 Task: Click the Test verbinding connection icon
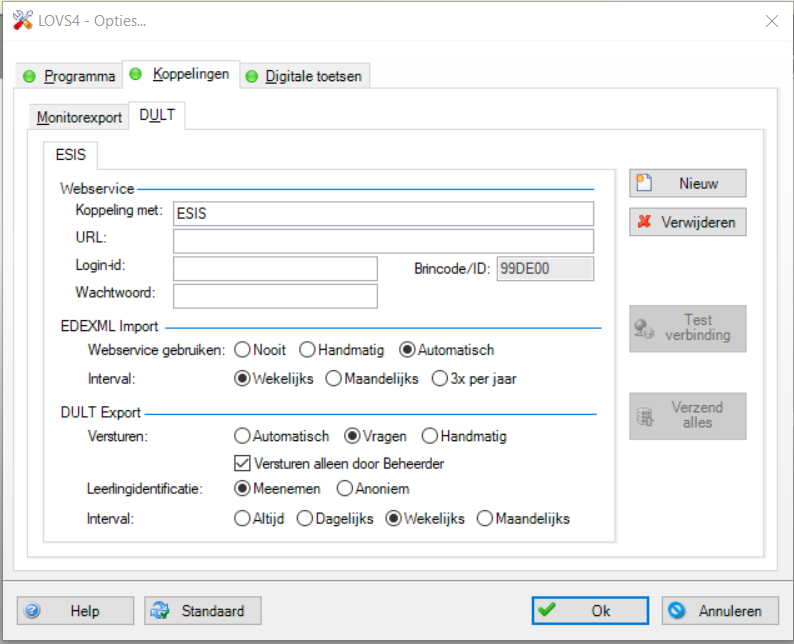(x=644, y=328)
